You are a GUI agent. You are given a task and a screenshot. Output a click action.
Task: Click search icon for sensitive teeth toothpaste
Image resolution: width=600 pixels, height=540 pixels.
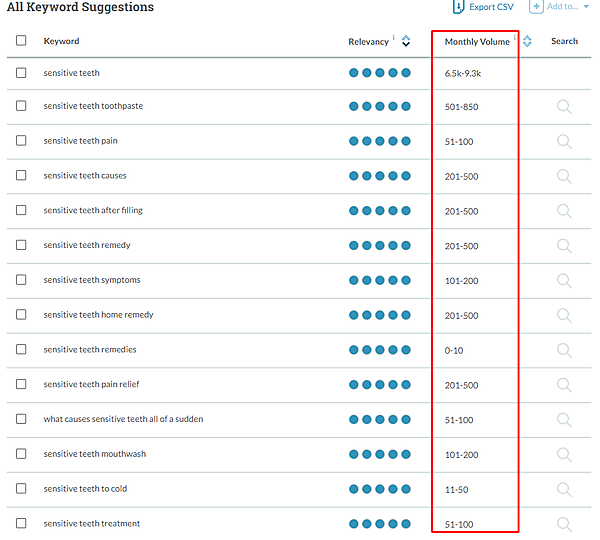pyautogui.click(x=564, y=107)
